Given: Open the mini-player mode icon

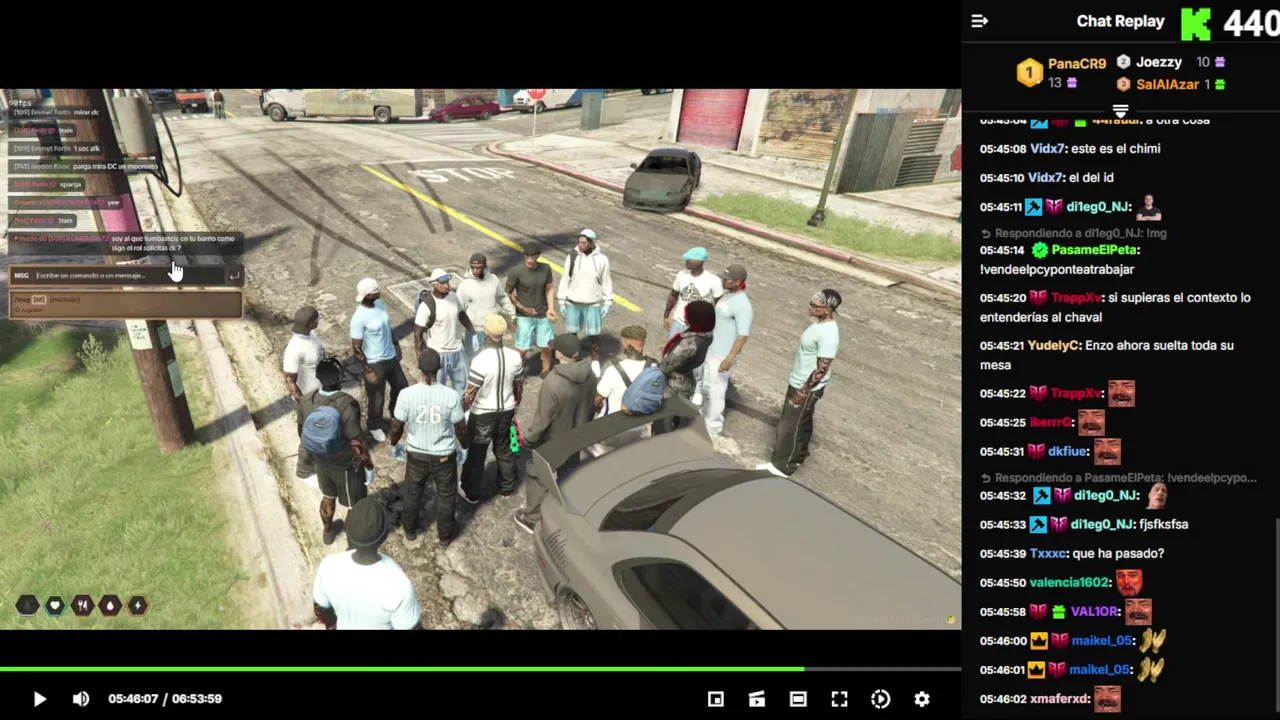Looking at the screenshot, I should [716, 699].
